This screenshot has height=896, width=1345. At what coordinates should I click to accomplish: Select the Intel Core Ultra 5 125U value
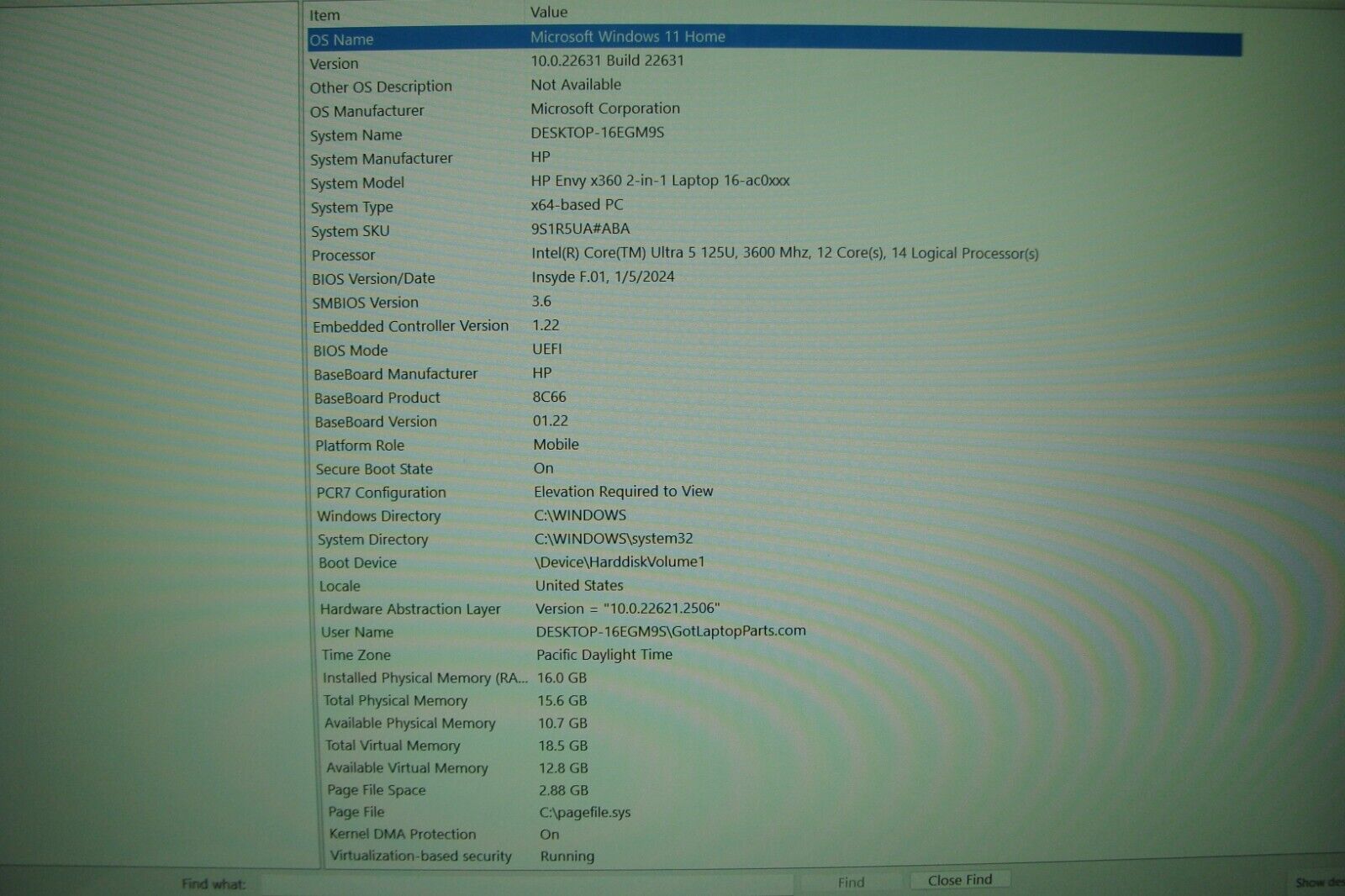point(785,253)
